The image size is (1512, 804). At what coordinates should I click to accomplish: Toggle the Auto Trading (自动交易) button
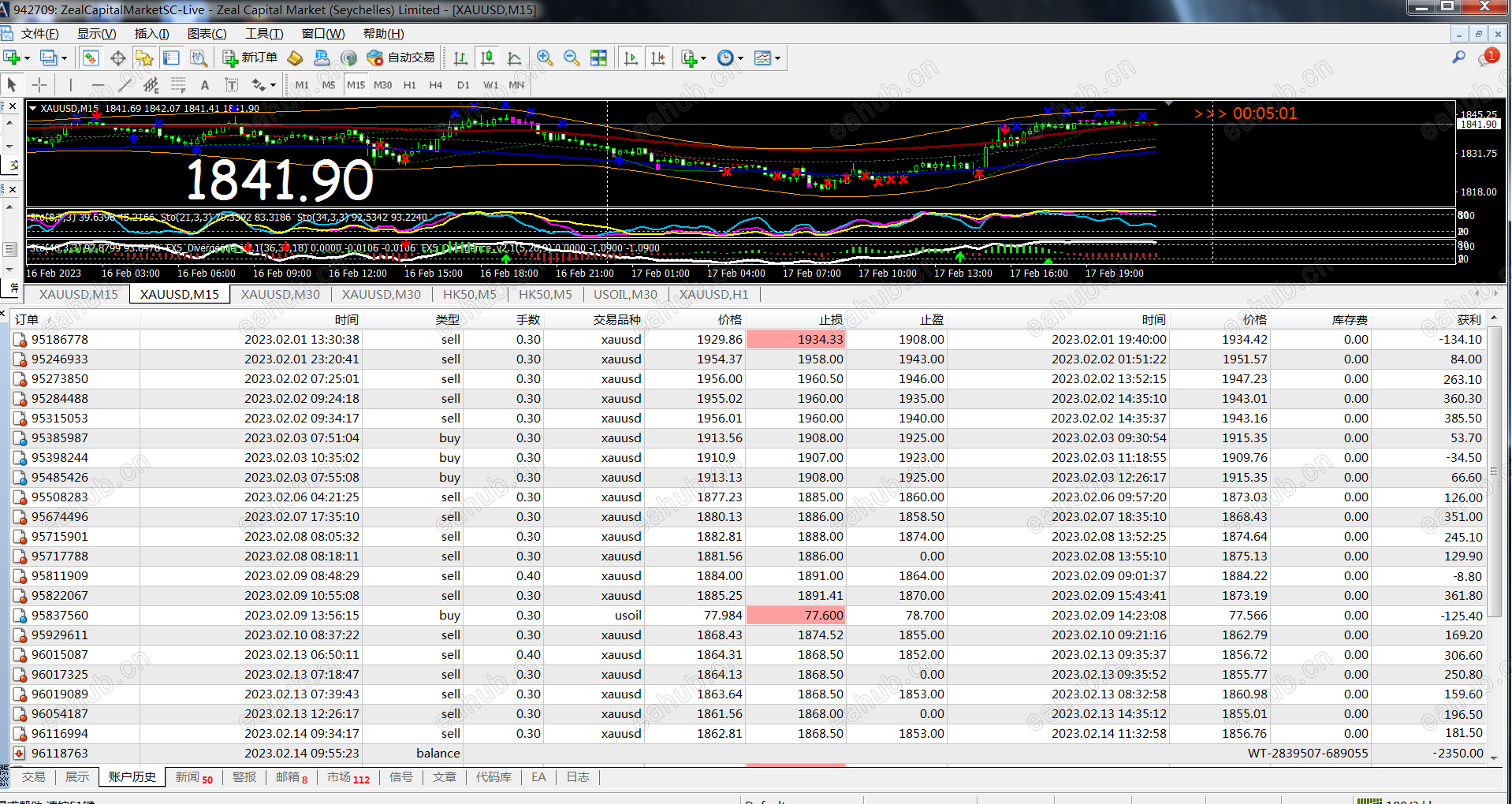401,58
